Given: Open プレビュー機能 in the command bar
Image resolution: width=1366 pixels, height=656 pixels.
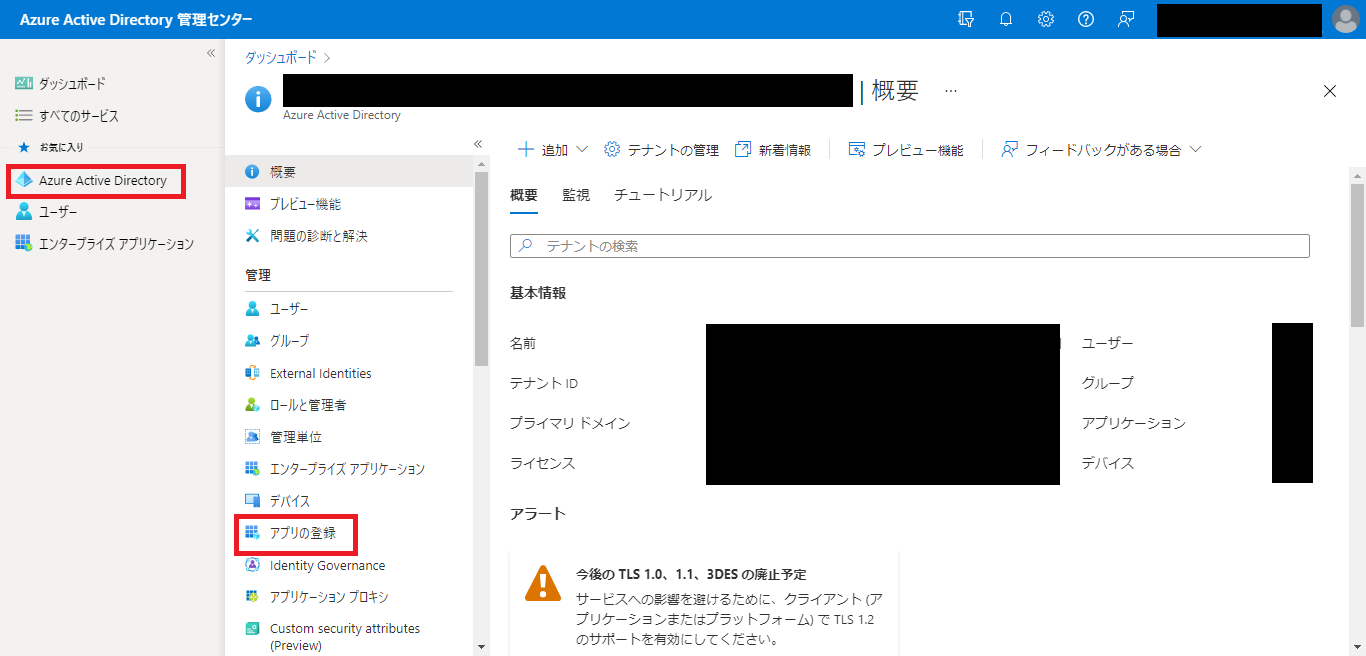Looking at the screenshot, I should pos(906,150).
